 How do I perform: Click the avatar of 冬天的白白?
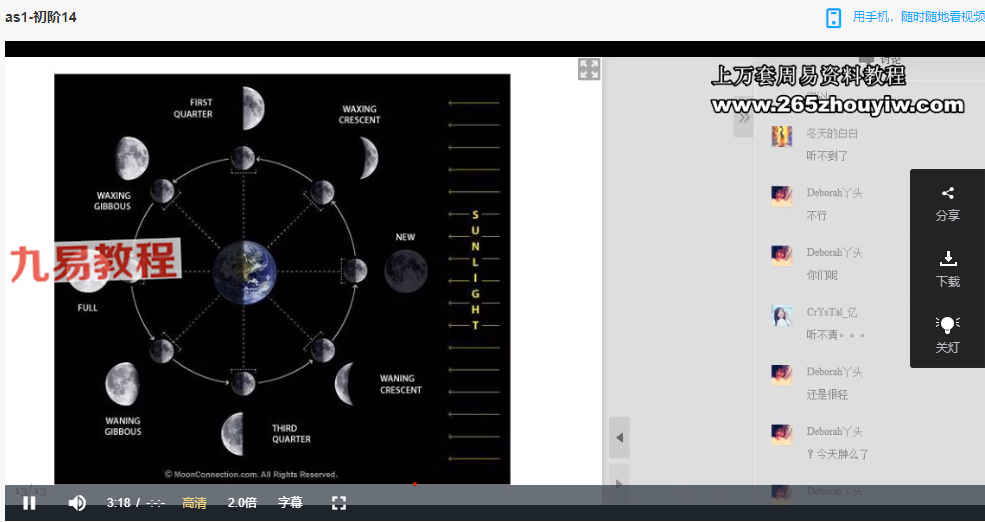pos(782,136)
